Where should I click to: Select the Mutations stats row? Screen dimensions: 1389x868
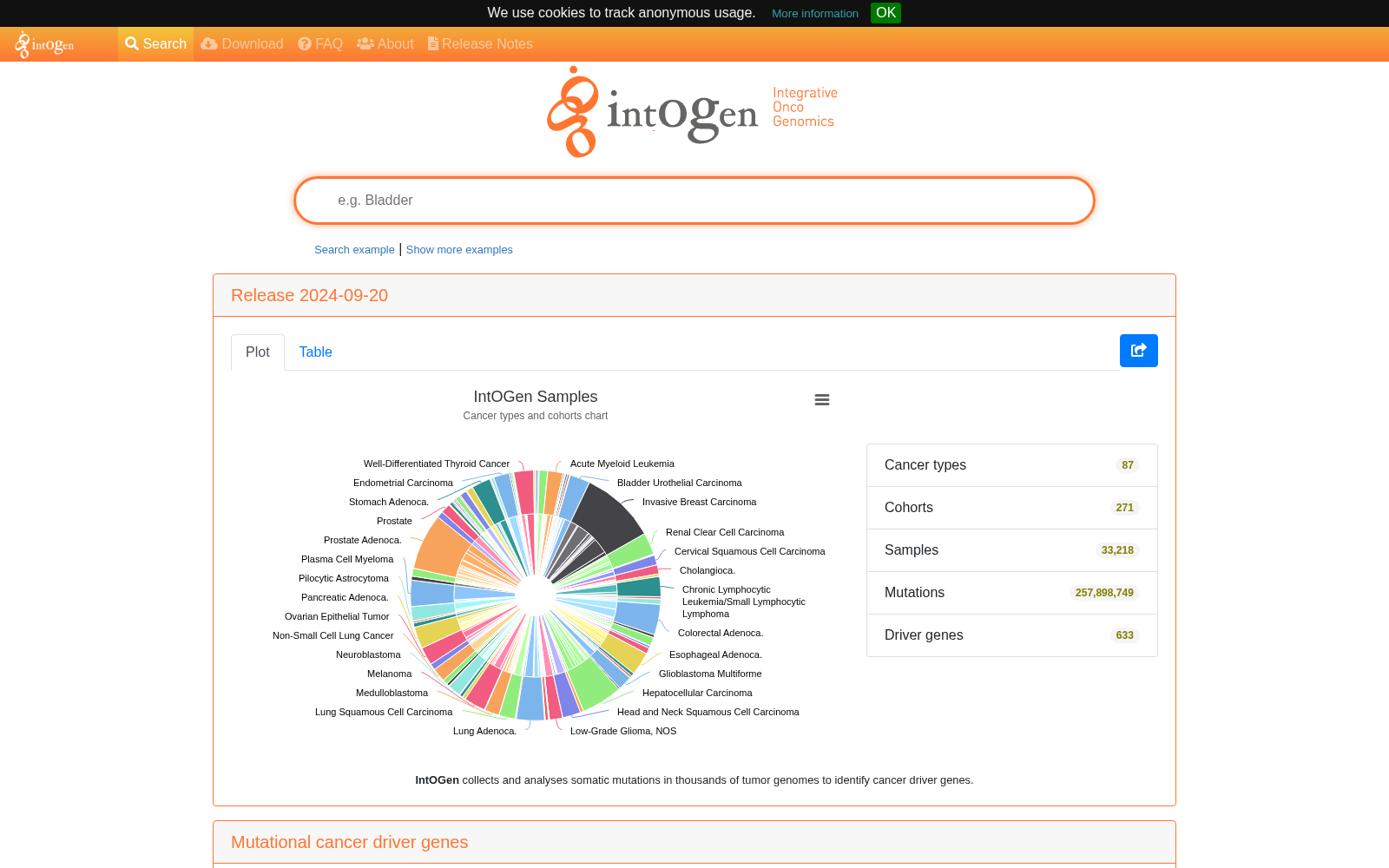tap(1012, 593)
